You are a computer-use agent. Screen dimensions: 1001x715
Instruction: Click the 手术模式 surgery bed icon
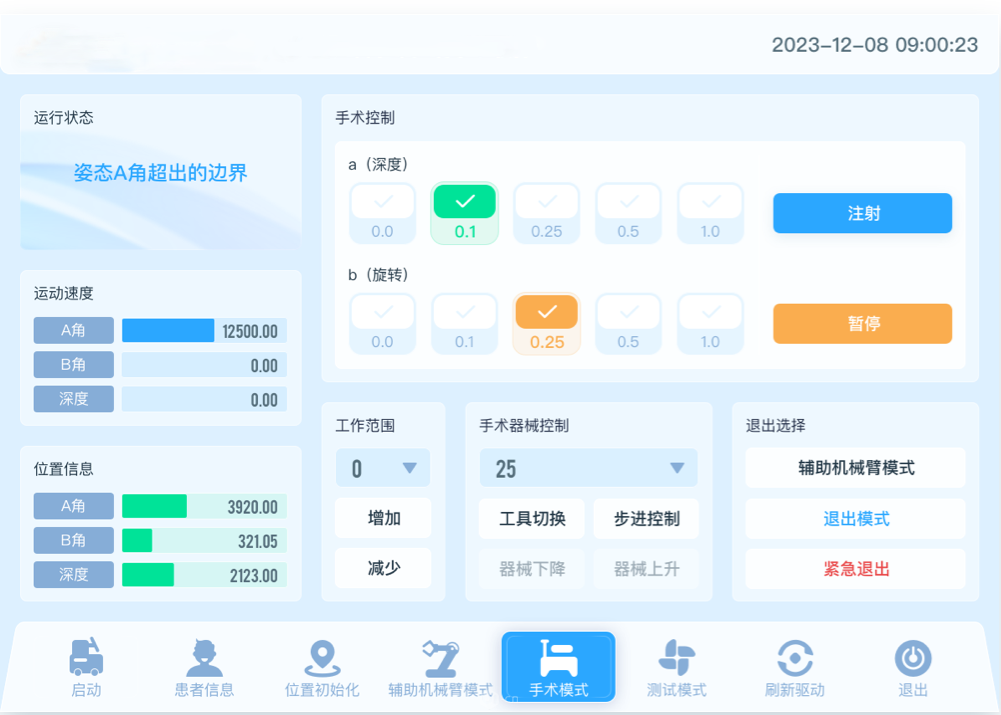[x=558, y=658]
